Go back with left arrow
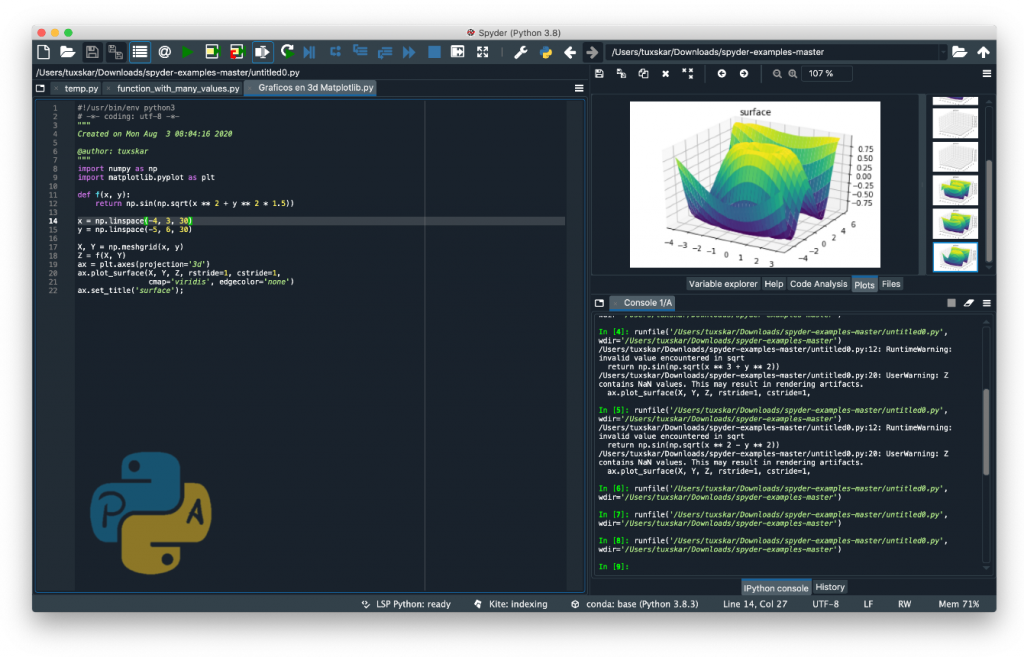The width and height of the screenshot is (1024, 657). 569,52
